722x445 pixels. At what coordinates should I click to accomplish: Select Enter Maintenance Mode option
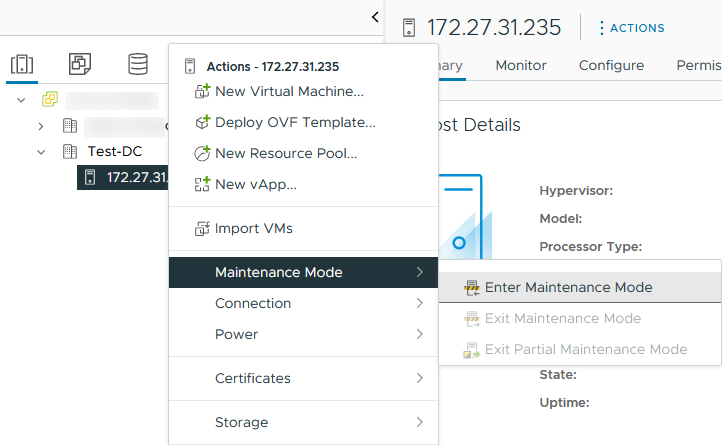click(580, 287)
